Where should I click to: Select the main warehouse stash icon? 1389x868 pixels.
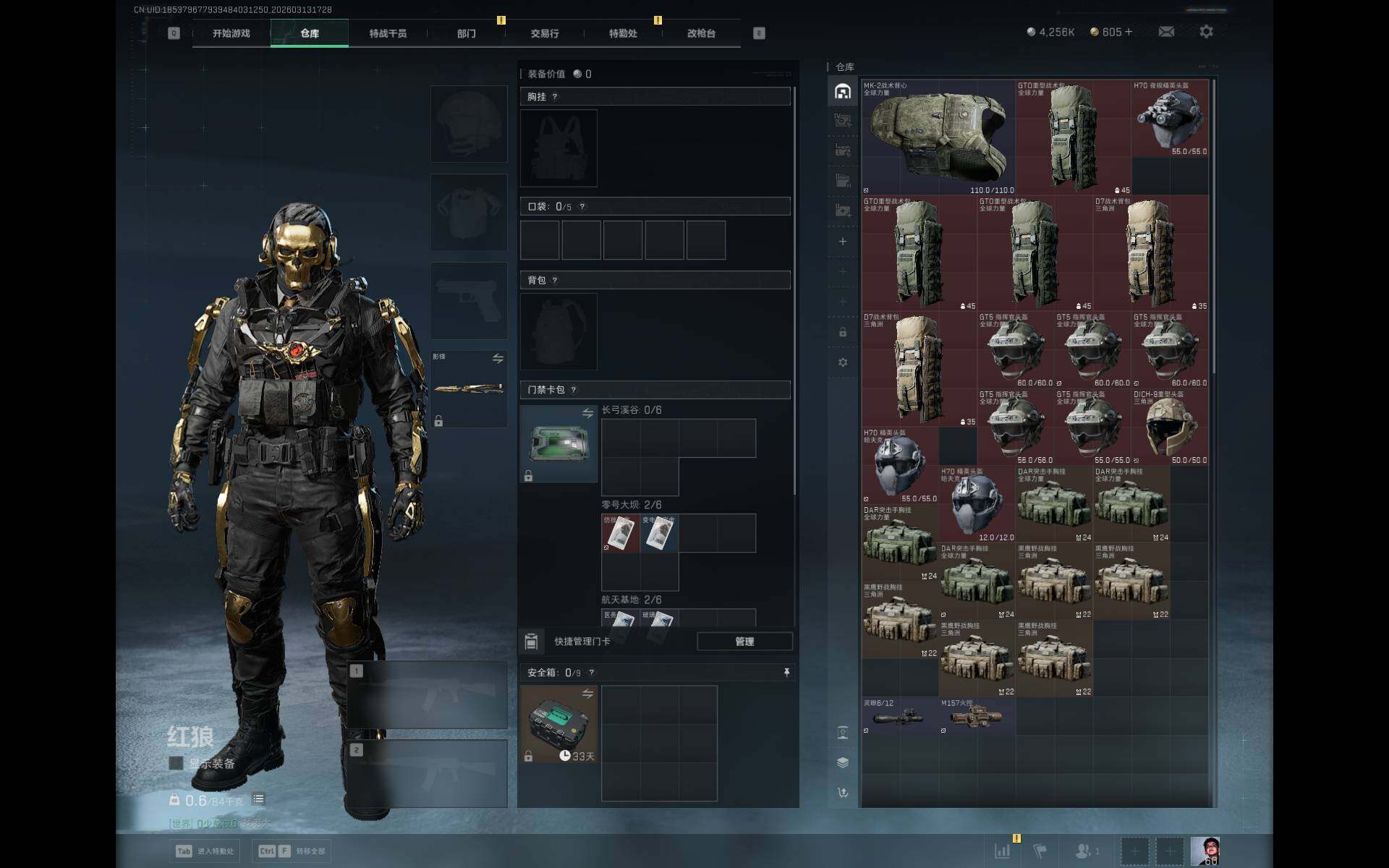click(843, 91)
